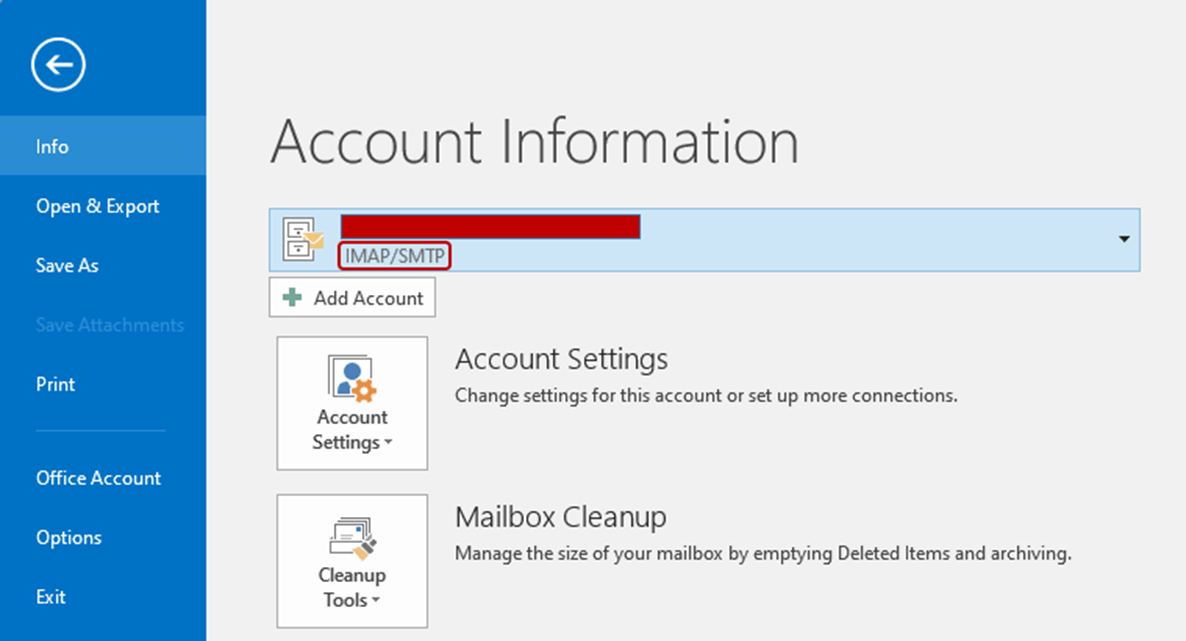1186x641 pixels.
Task: Select the email account profile icon
Action: click(x=300, y=239)
